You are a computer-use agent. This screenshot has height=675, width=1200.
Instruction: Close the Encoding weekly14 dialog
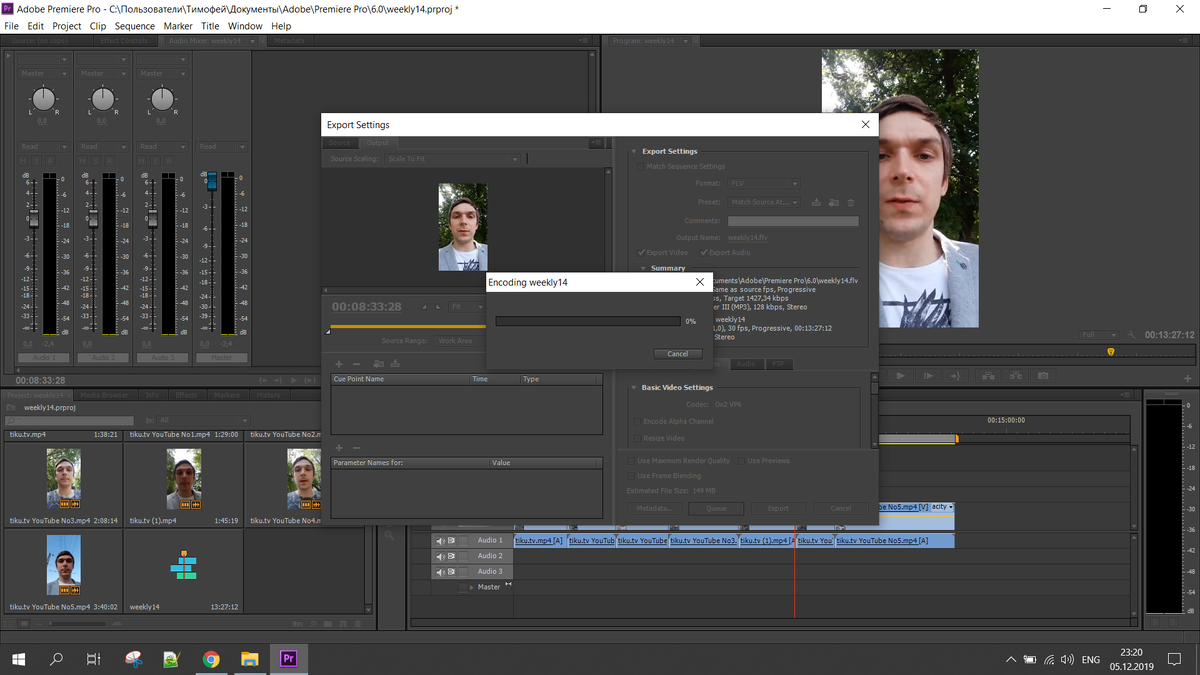699,283
